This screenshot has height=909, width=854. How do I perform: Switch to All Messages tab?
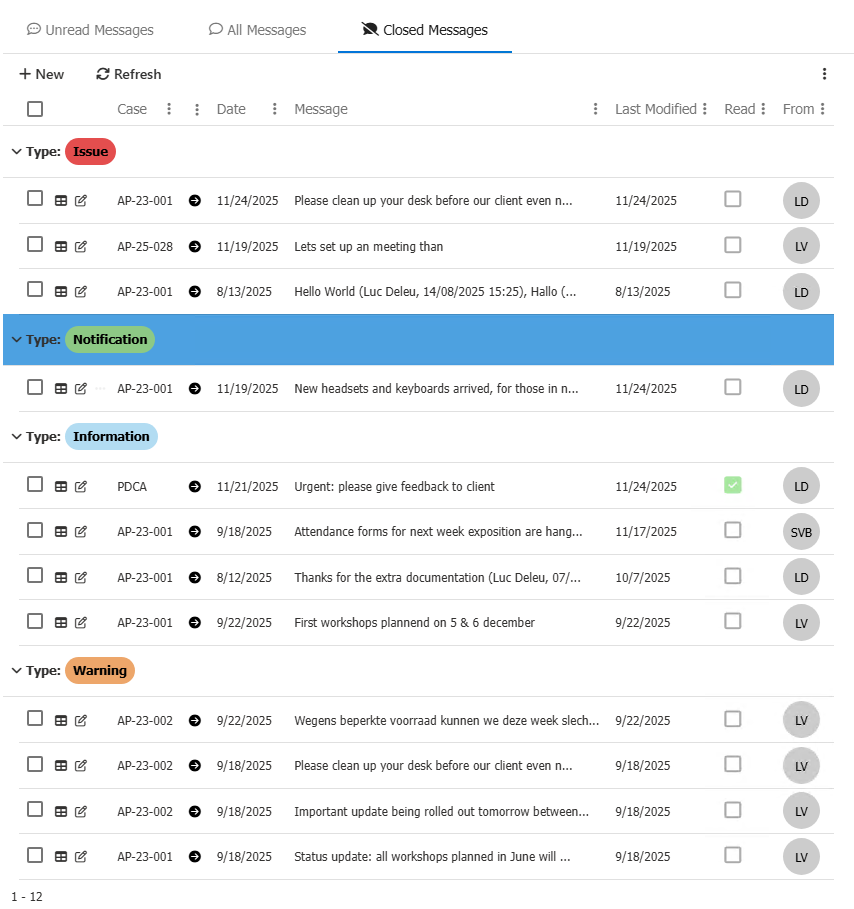[257, 30]
